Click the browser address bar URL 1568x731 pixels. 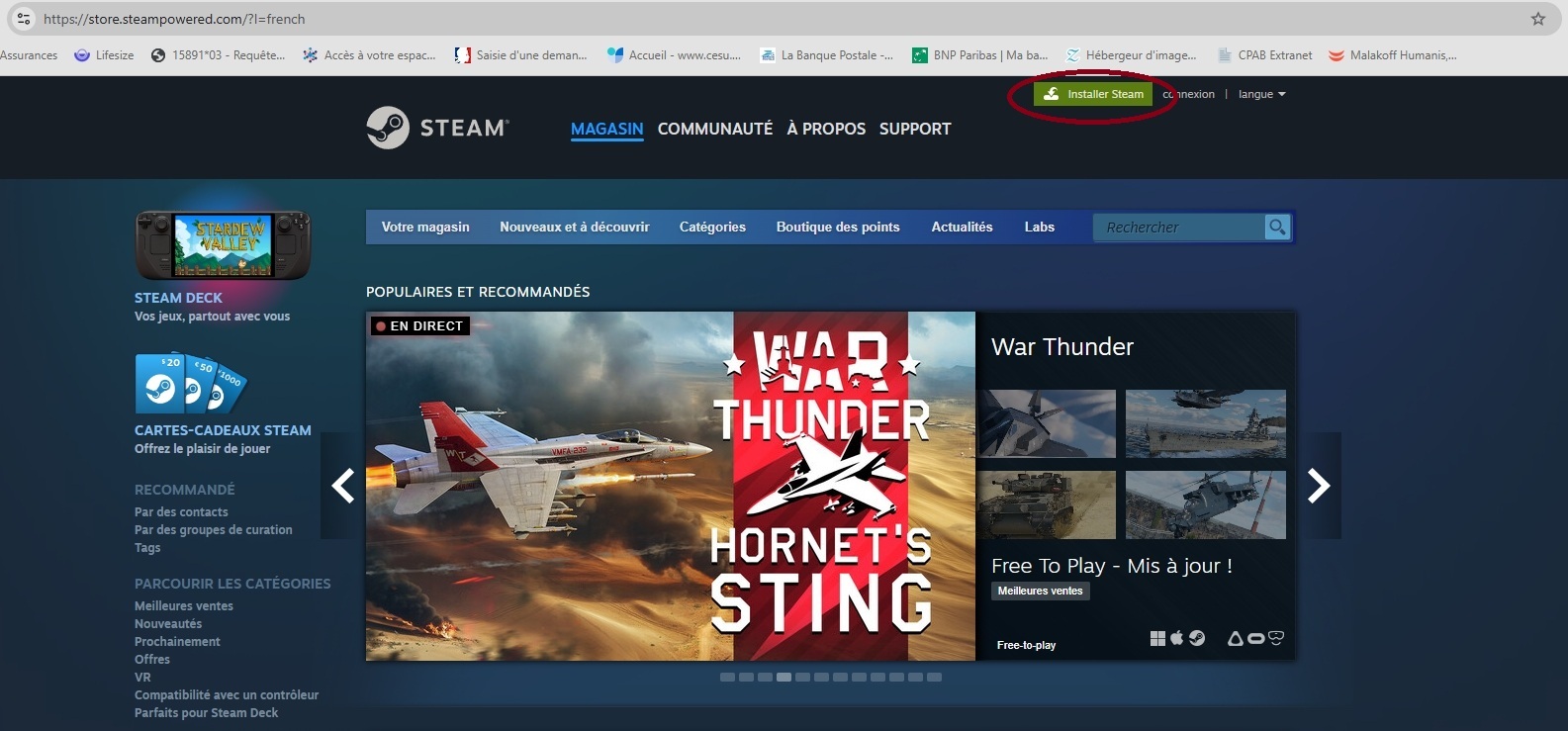pyautogui.click(x=174, y=19)
